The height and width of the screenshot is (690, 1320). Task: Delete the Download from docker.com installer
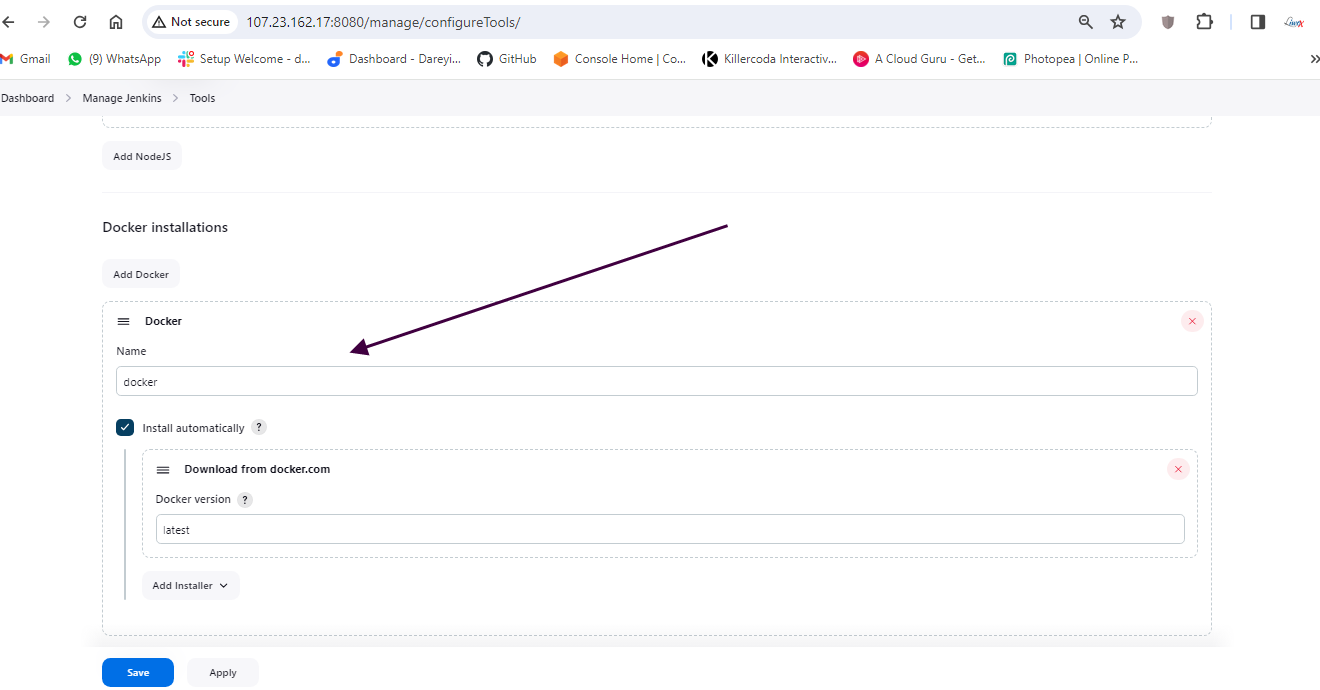coord(1178,469)
